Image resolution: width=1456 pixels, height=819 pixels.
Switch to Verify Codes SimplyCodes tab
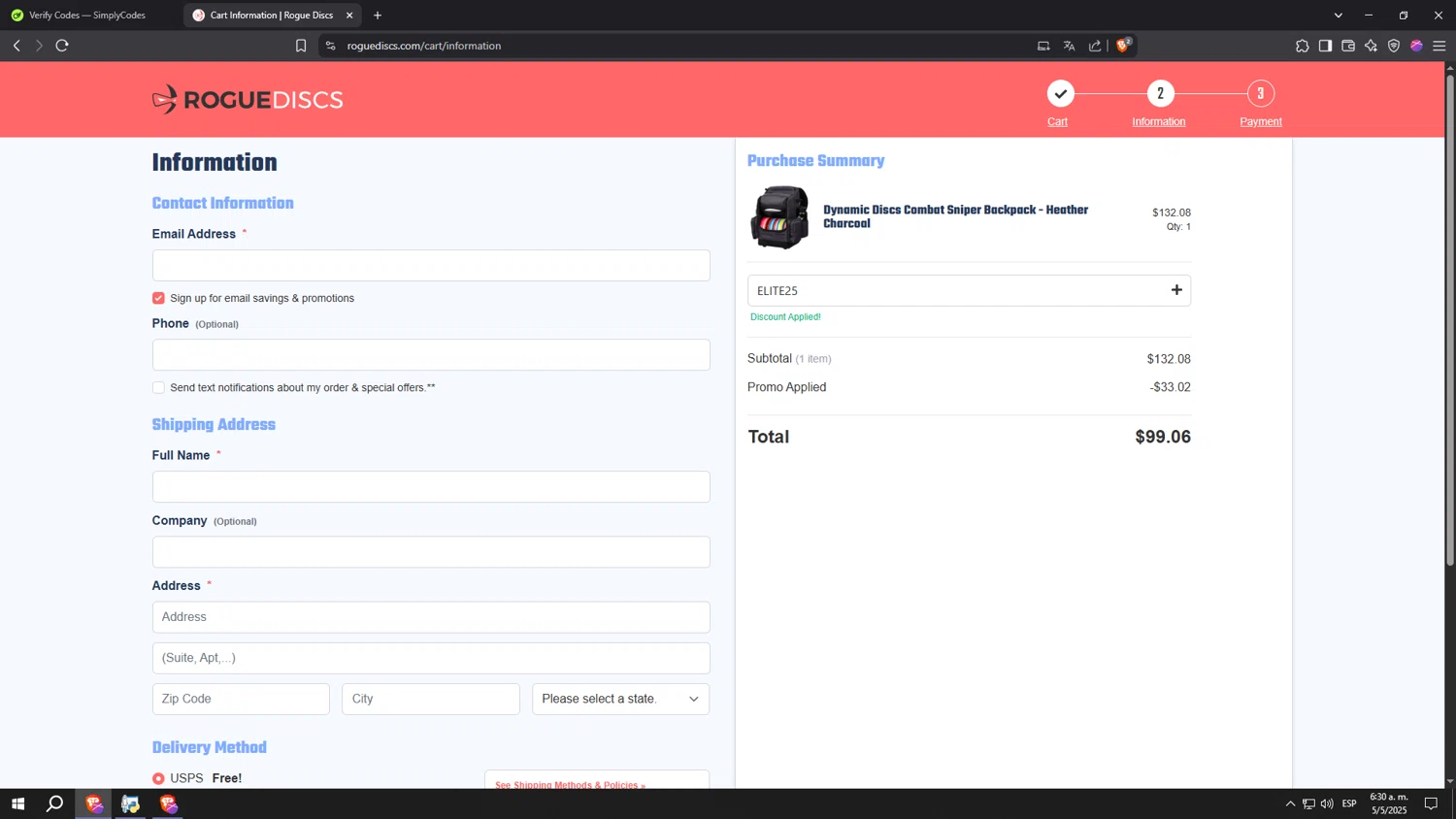[88, 16]
